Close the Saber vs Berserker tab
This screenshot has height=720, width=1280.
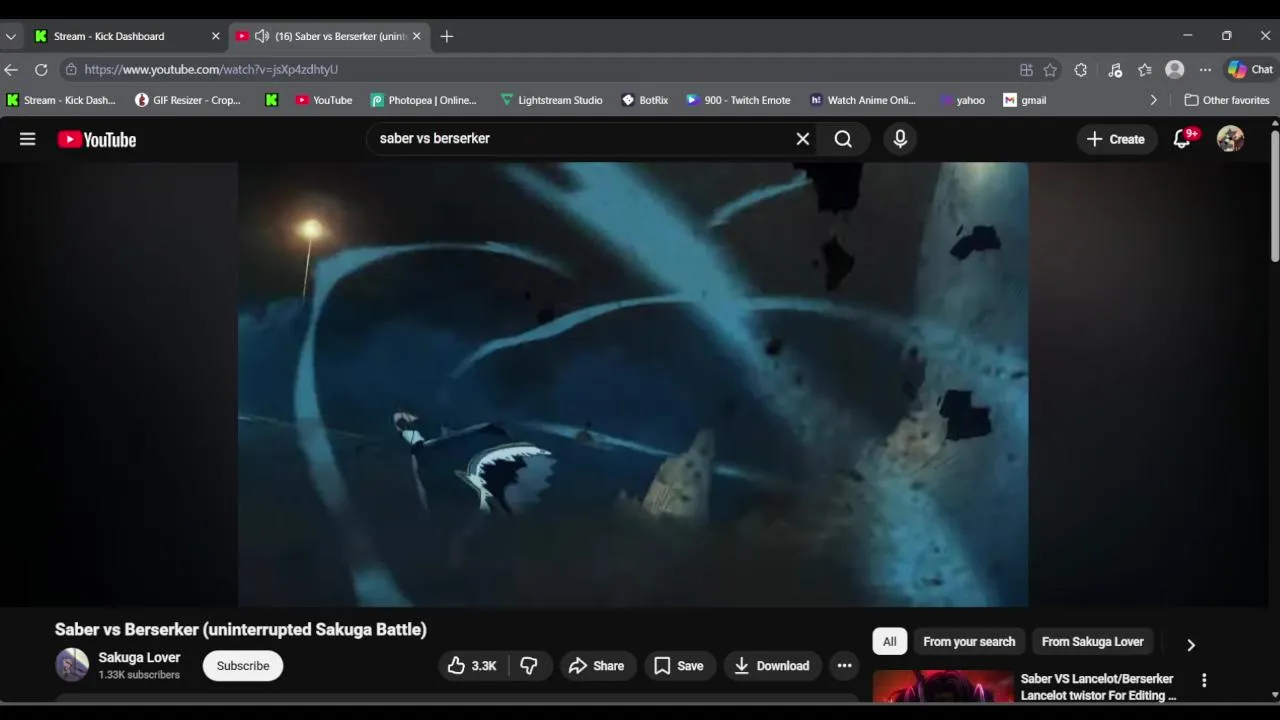tap(417, 36)
